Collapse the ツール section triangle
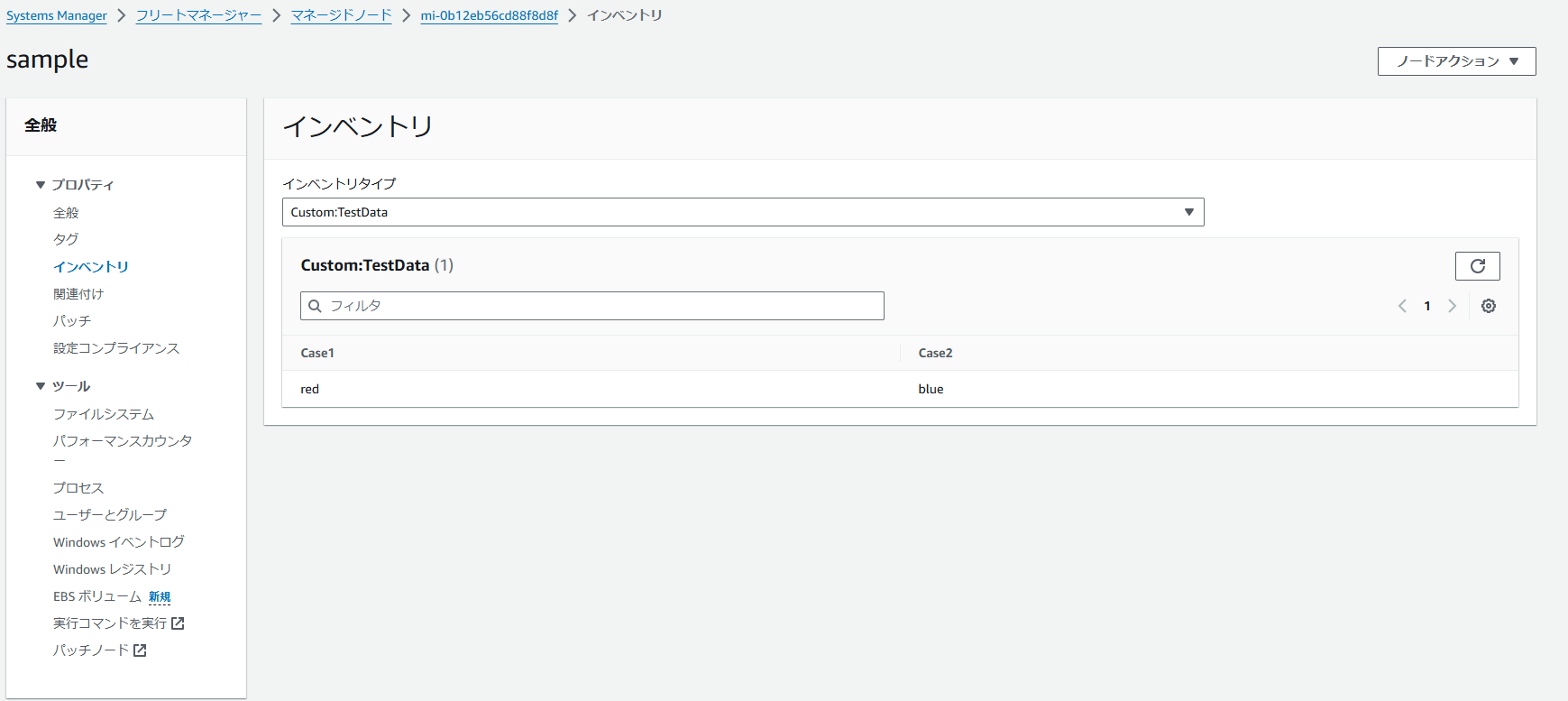 pos(41,386)
